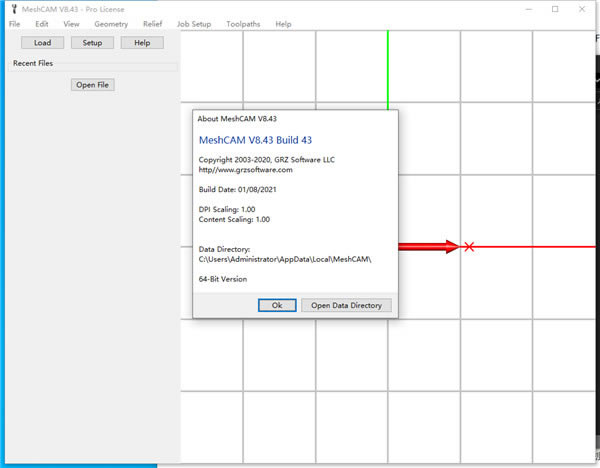Click the red X-axis arrow head
The width and height of the screenshot is (600, 468).
click(x=452, y=246)
